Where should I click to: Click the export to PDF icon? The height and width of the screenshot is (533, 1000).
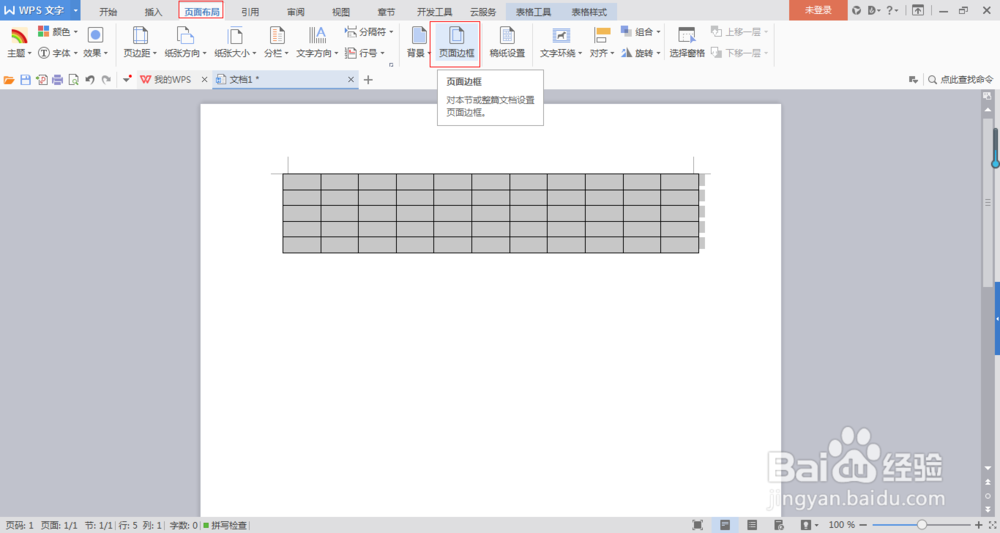[x=41, y=80]
